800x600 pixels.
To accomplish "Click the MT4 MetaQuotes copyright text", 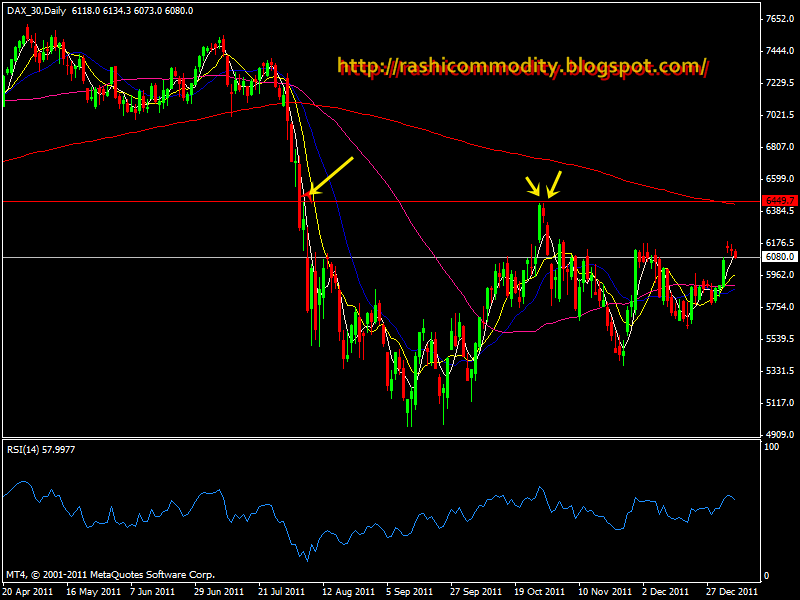I will click(x=111, y=575).
